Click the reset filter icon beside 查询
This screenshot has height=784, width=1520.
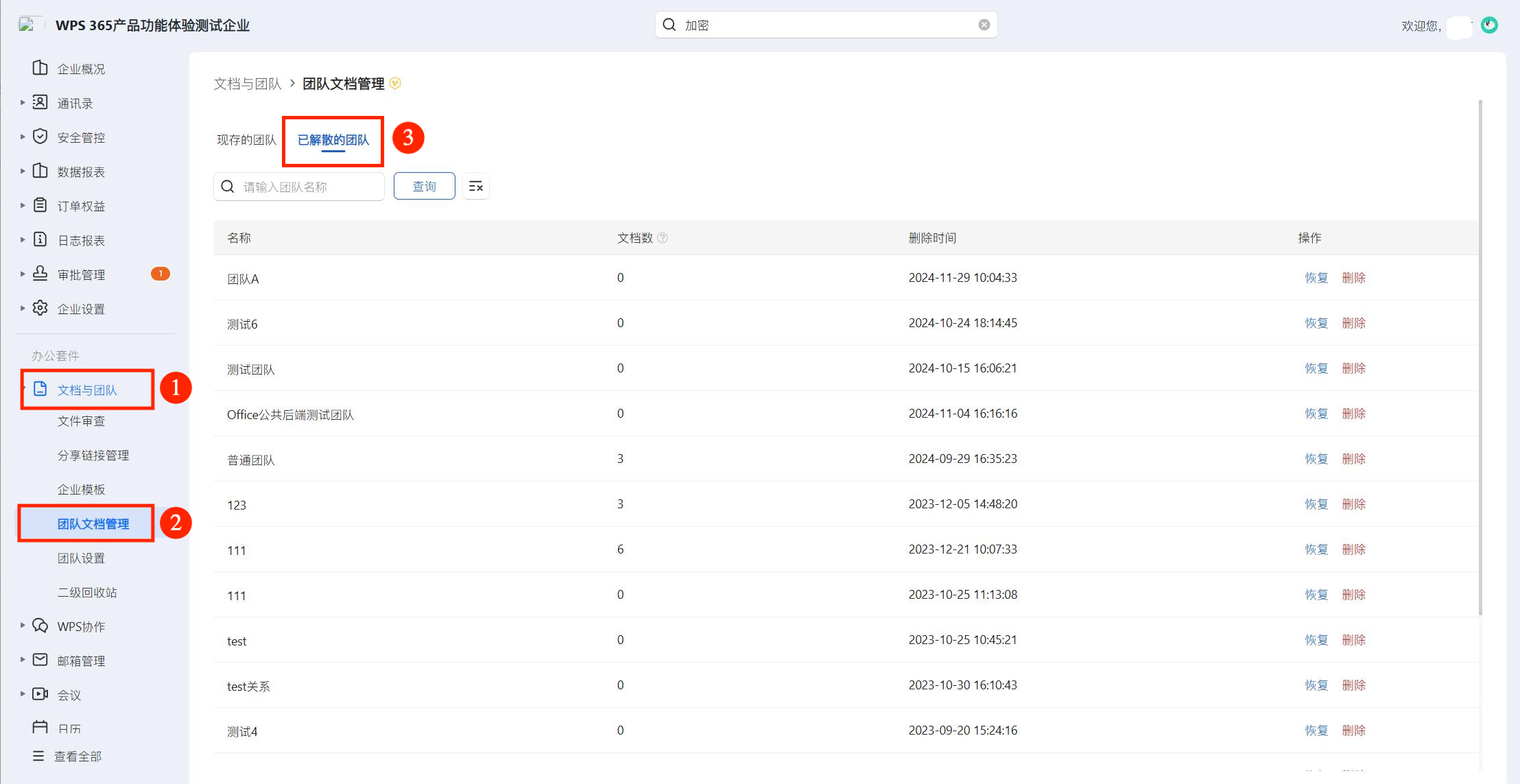(x=476, y=187)
